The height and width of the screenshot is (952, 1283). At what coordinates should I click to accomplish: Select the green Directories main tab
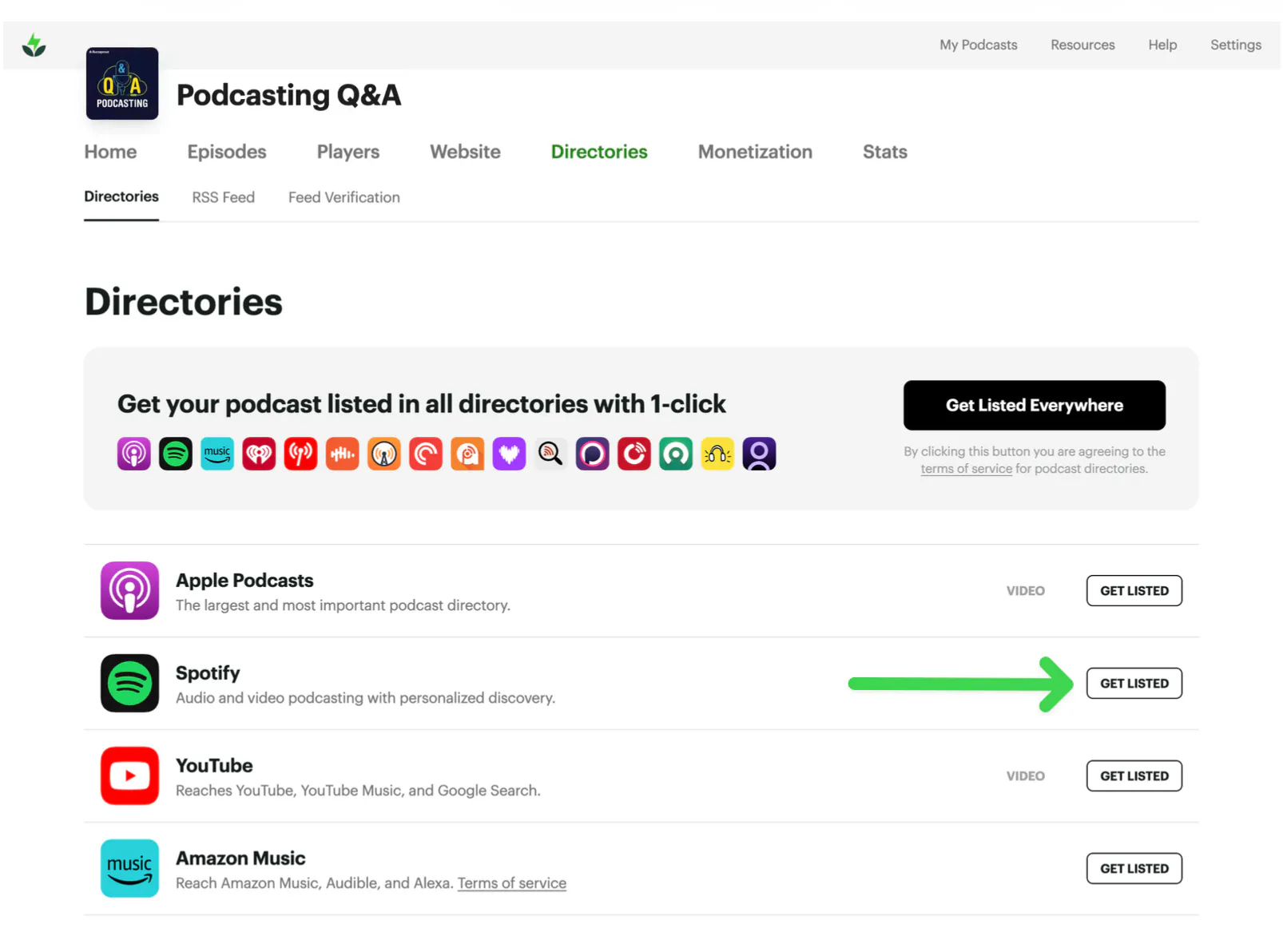[599, 152]
